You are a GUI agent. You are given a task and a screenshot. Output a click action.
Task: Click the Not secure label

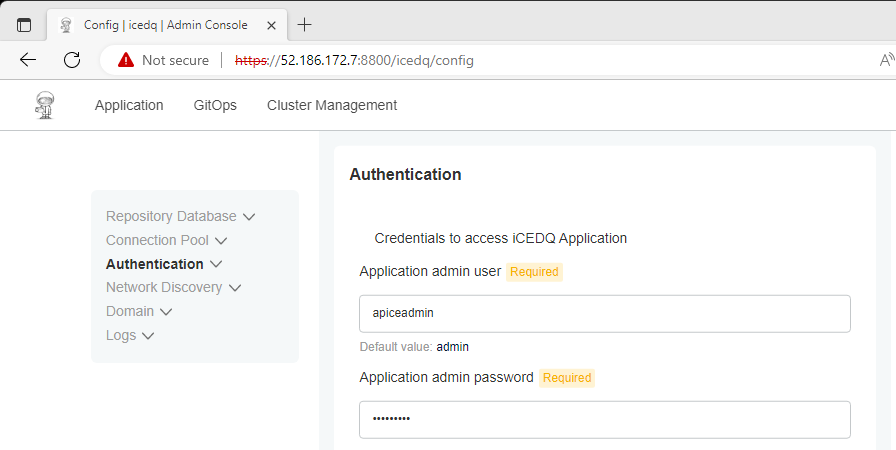175,60
